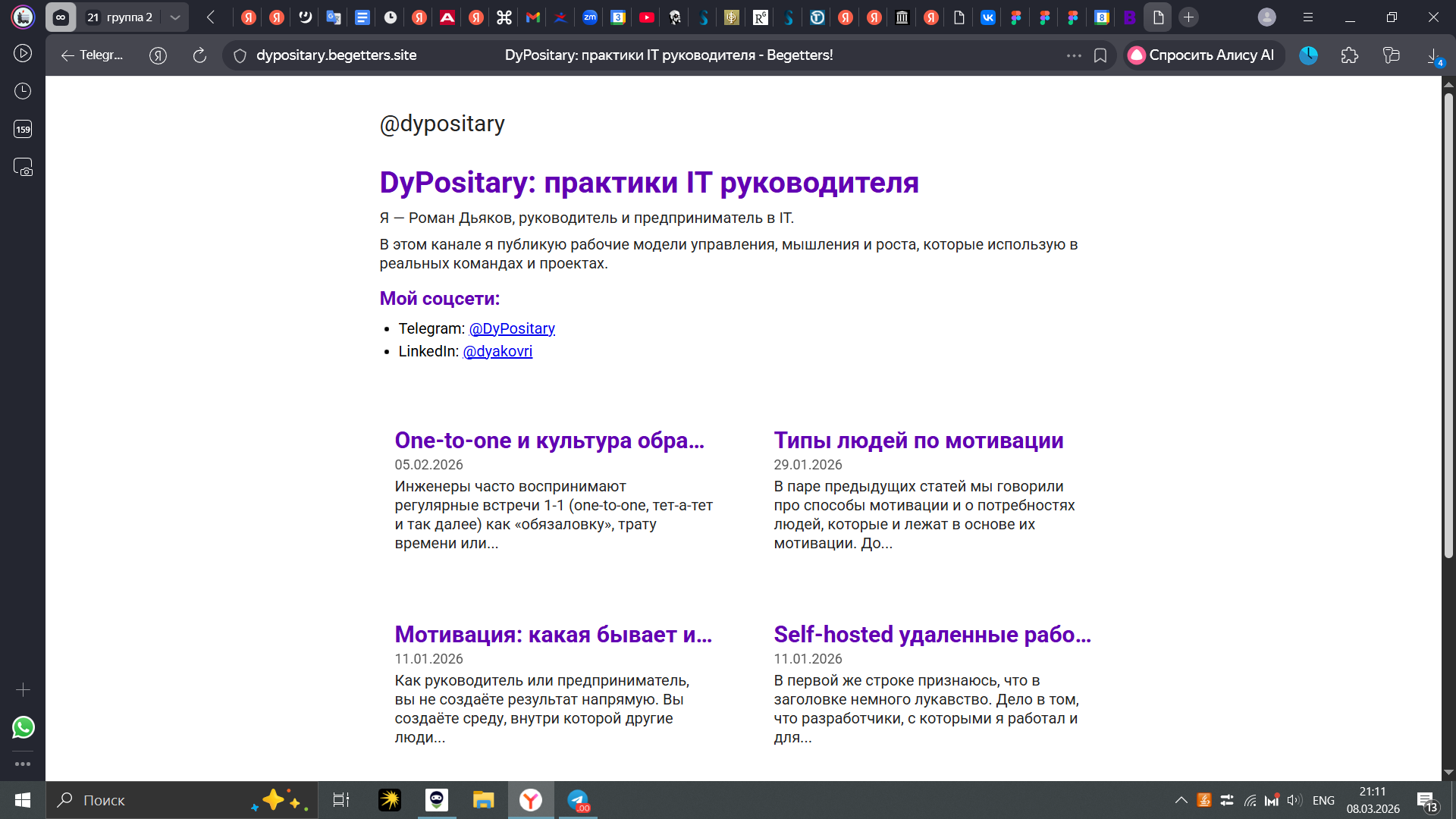Open the extensions puzzle icon

(x=1350, y=55)
